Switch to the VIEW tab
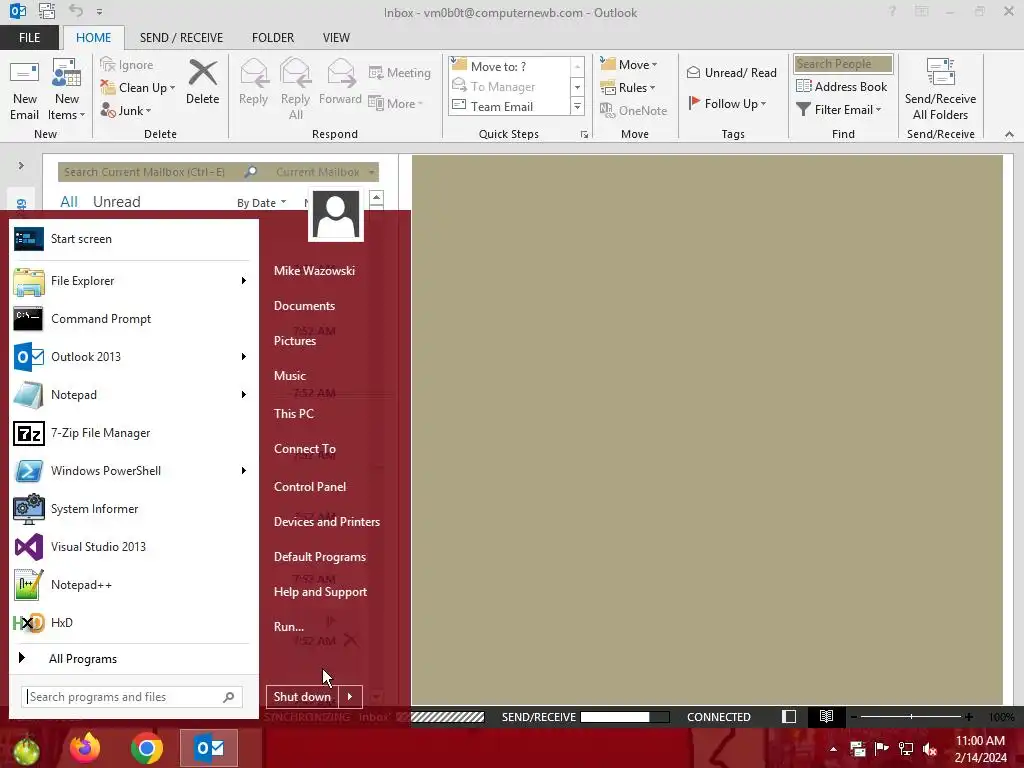The height and width of the screenshot is (768, 1024). point(336,38)
